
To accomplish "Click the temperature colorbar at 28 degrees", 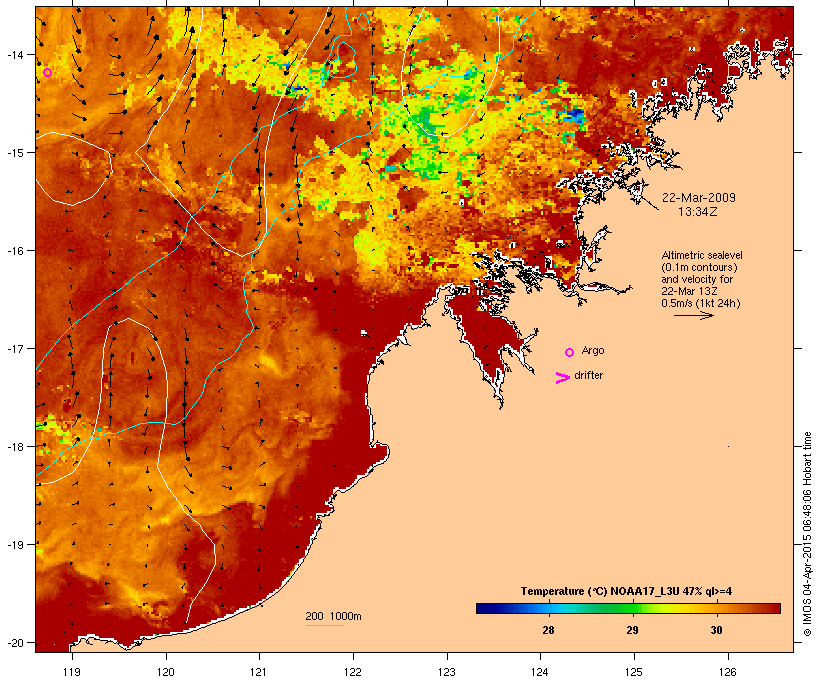I will (x=548, y=608).
